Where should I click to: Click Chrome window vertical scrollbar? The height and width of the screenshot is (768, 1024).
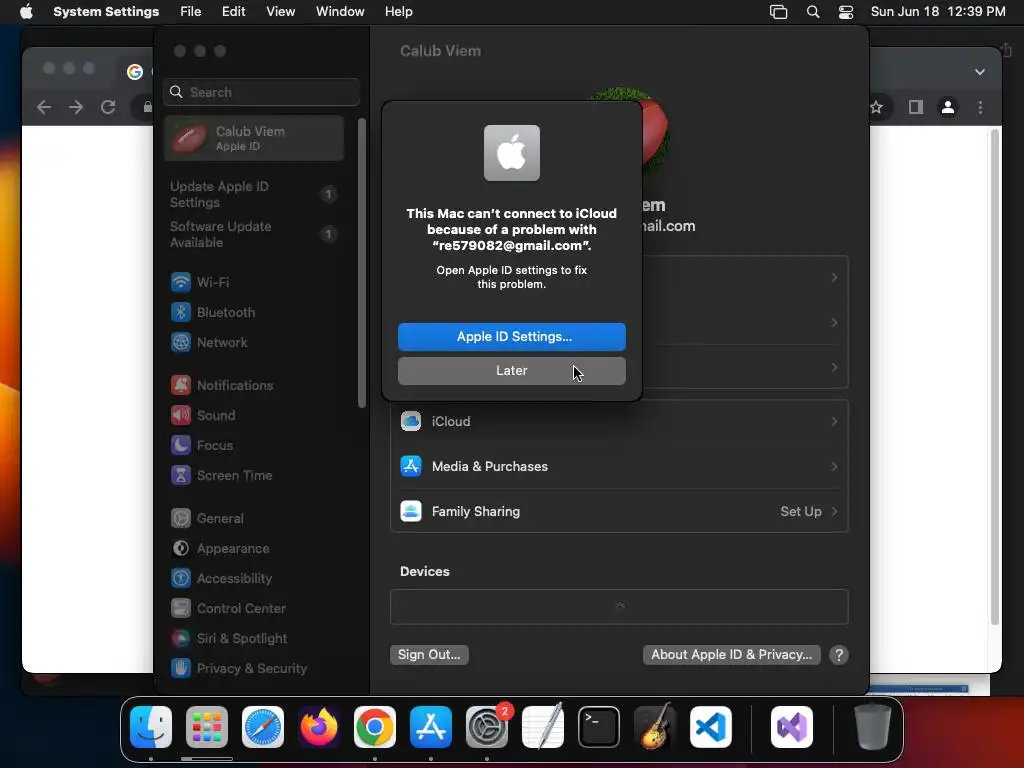click(x=995, y=377)
